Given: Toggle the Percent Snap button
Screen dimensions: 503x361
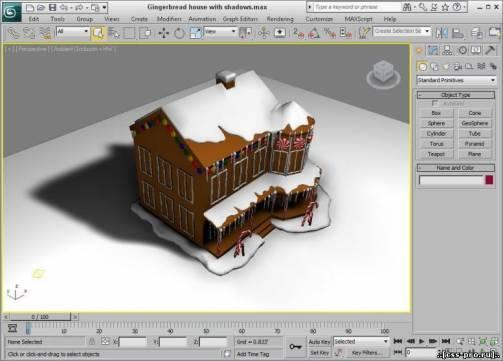Looking at the screenshot, I should point(330,33).
